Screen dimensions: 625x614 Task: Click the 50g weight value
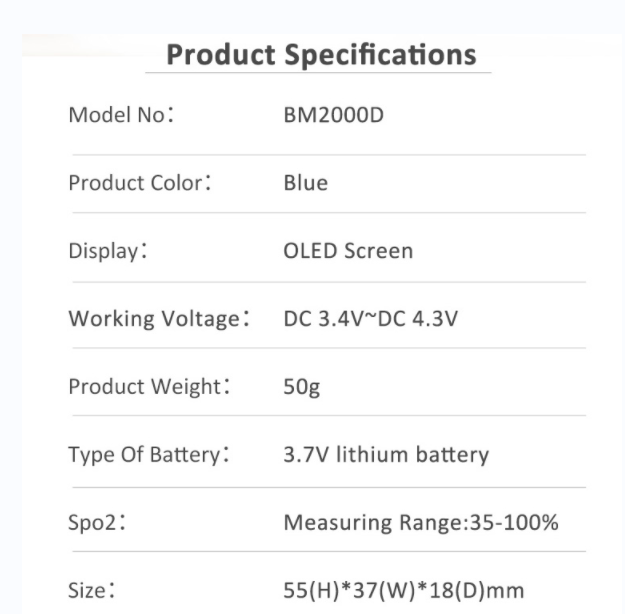click(302, 387)
